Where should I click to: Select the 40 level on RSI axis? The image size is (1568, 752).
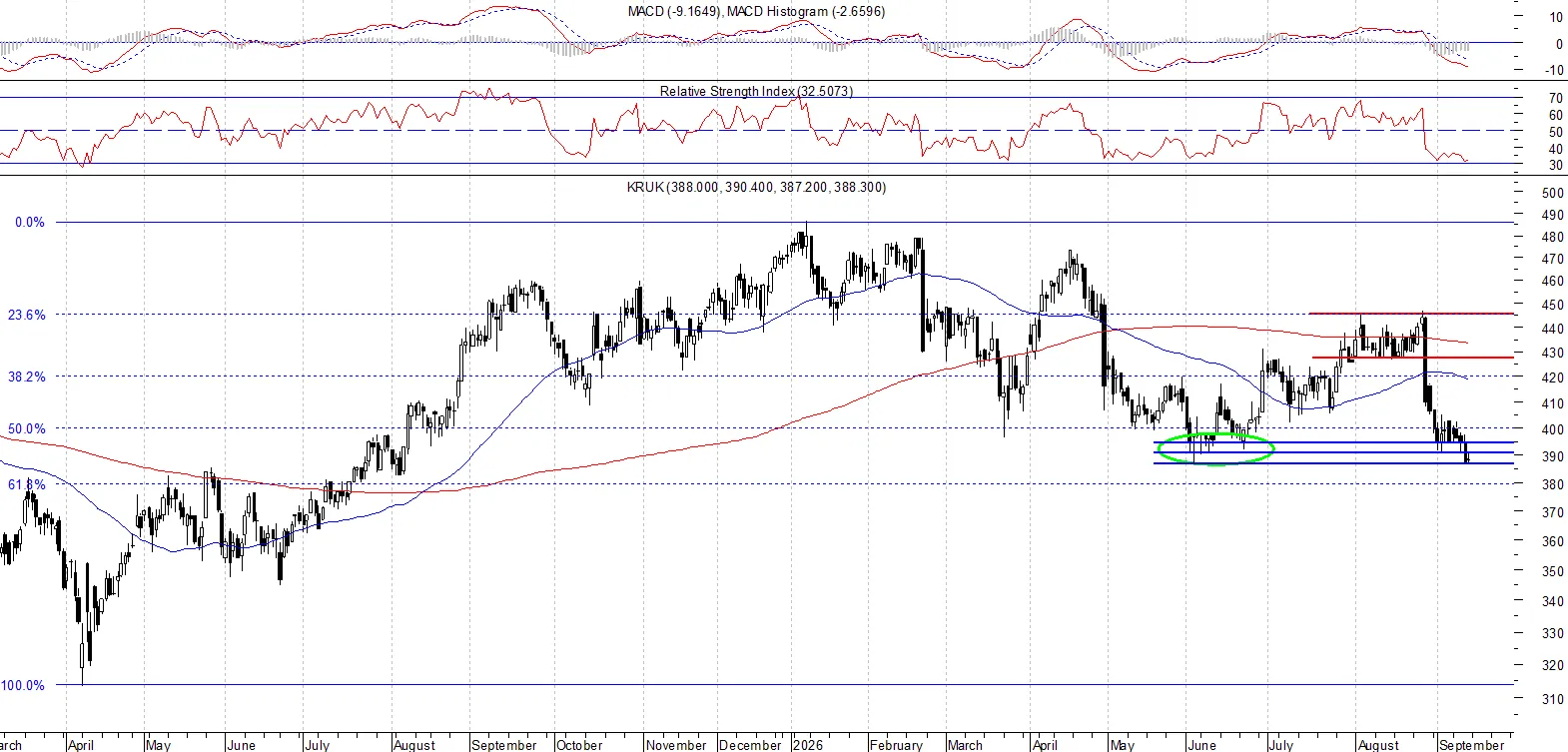(1556, 149)
